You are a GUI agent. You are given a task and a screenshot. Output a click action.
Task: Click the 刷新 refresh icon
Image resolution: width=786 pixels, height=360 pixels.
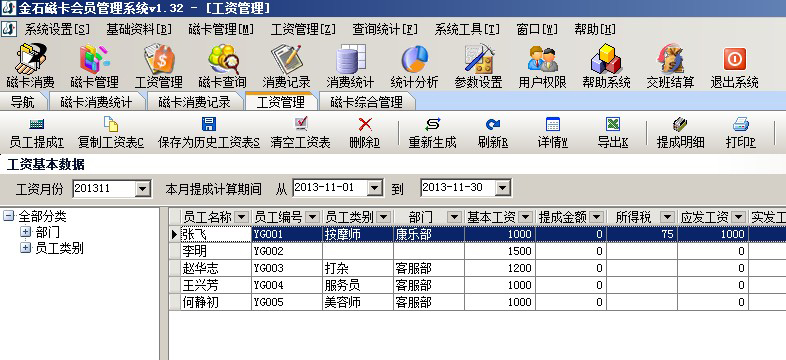point(493,124)
